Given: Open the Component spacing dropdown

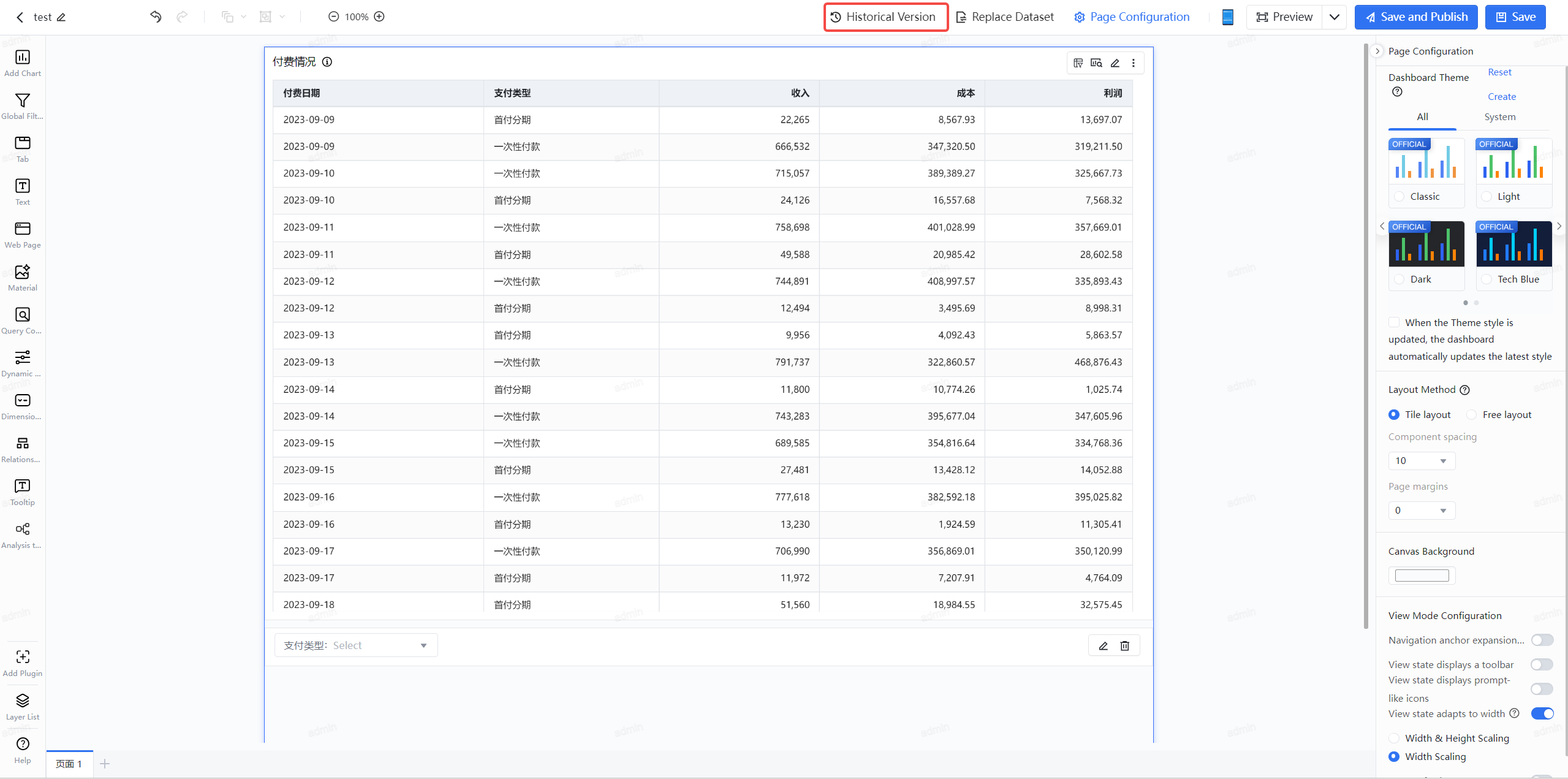Looking at the screenshot, I should pyautogui.click(x=1422, y=461).
